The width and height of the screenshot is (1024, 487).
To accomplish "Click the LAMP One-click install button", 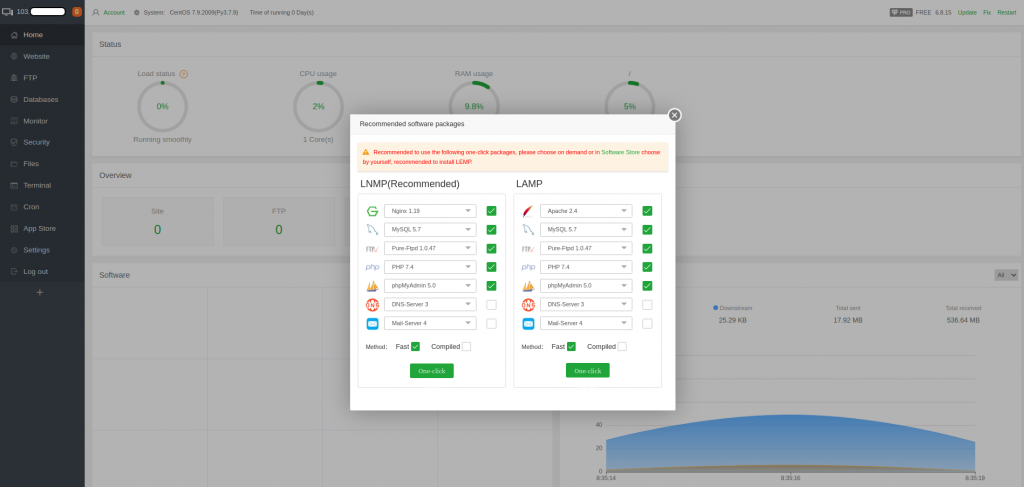I will point(588,371).
